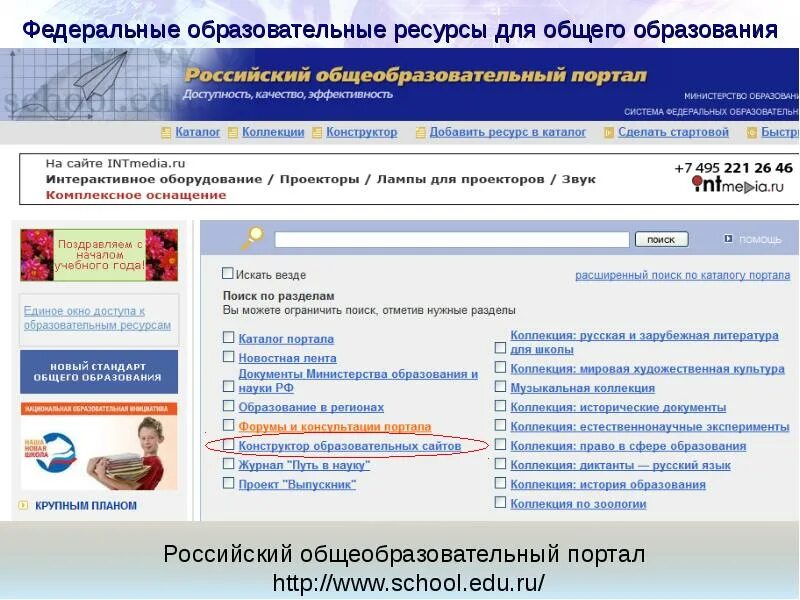Open Коллекция: право в сфере образования
Screen dimensions: 800x600
click(628, 446)
